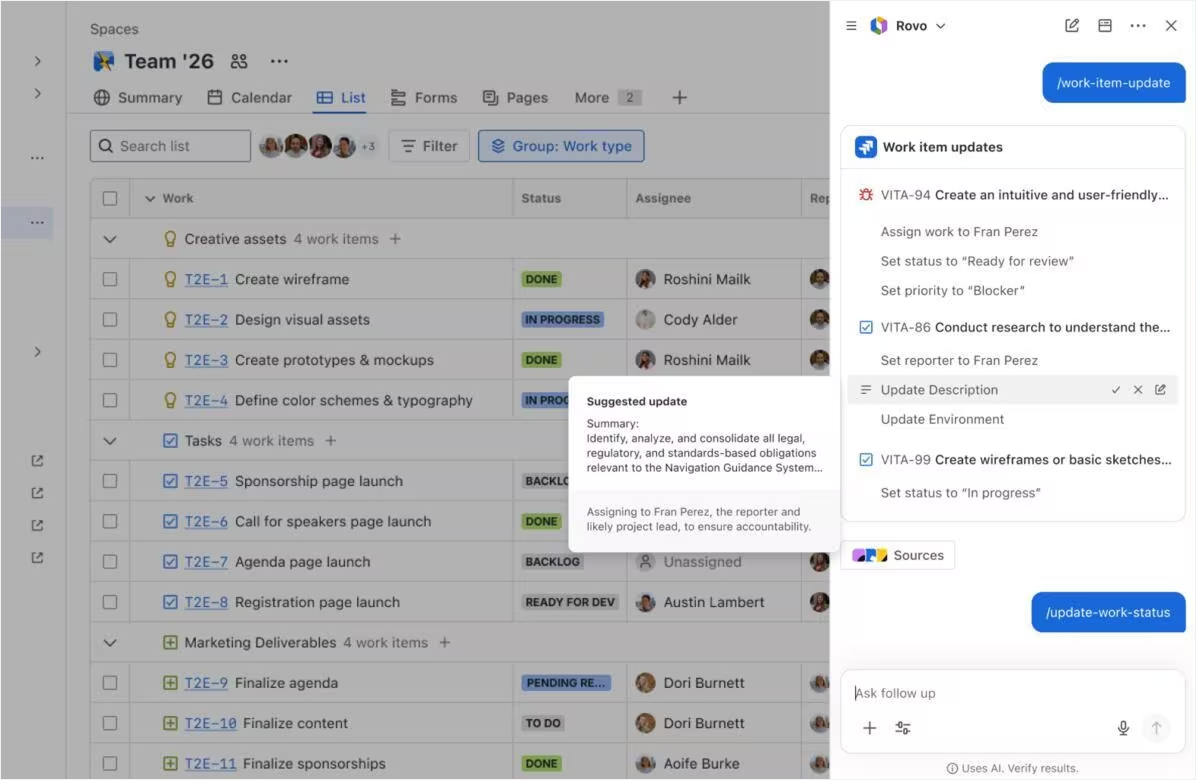Toggle the select-all checkbox in table header
Image resolution: width=1196 pixels, height=780 pixels.
pyautogui.click(x=110, y=198)
